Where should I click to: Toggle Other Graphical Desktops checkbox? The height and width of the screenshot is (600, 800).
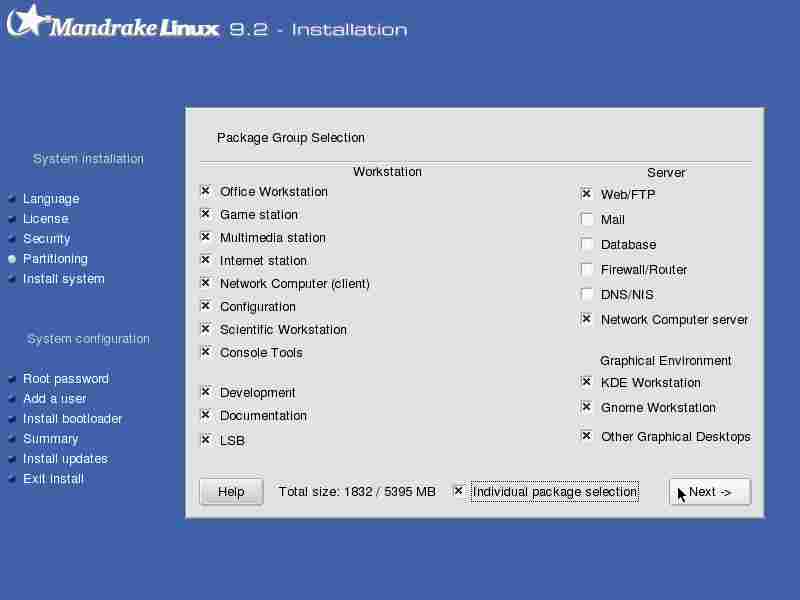coord(587,436)
